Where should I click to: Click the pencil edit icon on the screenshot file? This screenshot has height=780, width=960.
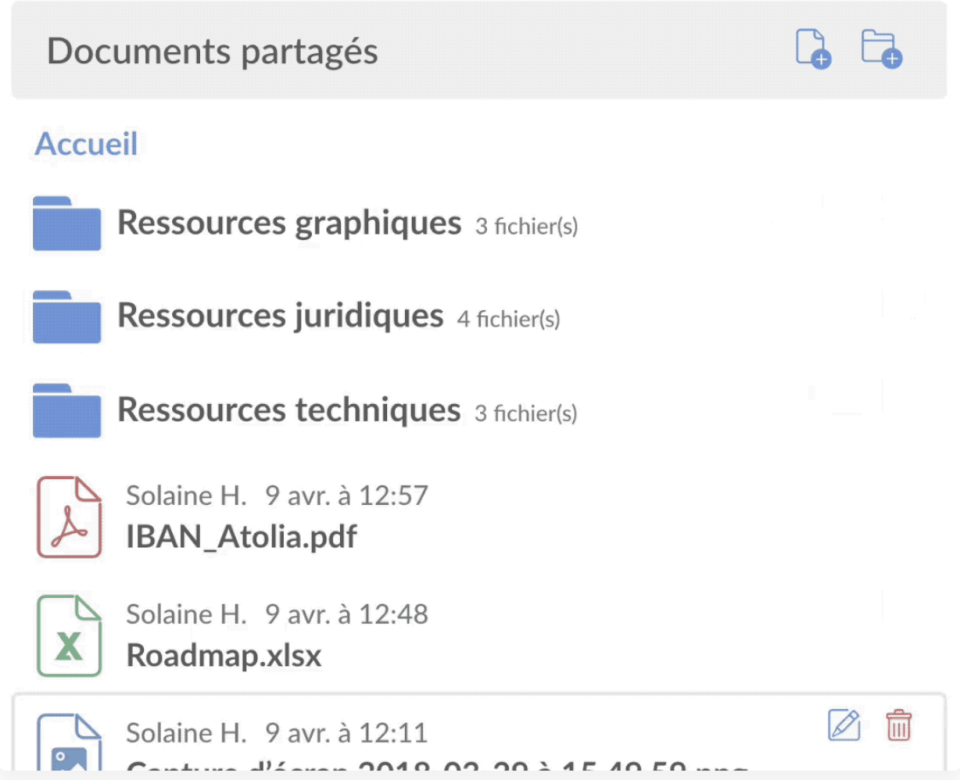844,725
